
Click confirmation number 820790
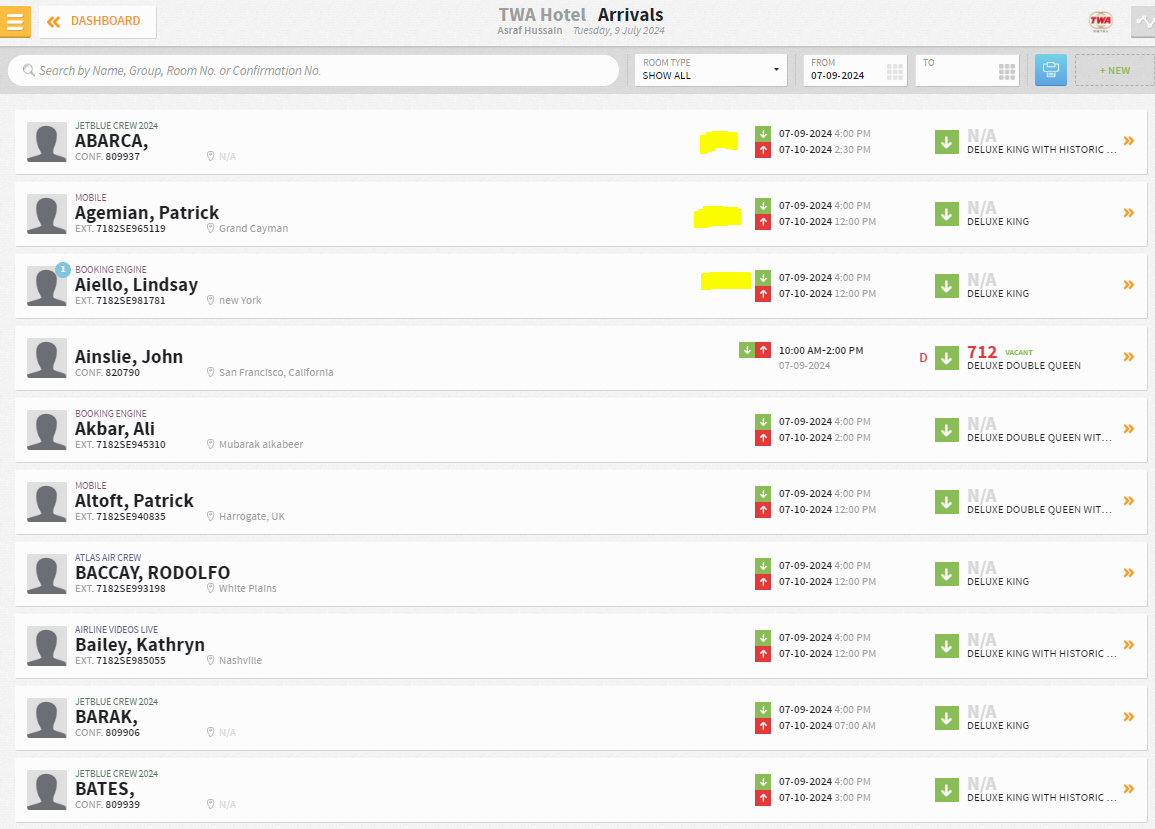[122, 373]
